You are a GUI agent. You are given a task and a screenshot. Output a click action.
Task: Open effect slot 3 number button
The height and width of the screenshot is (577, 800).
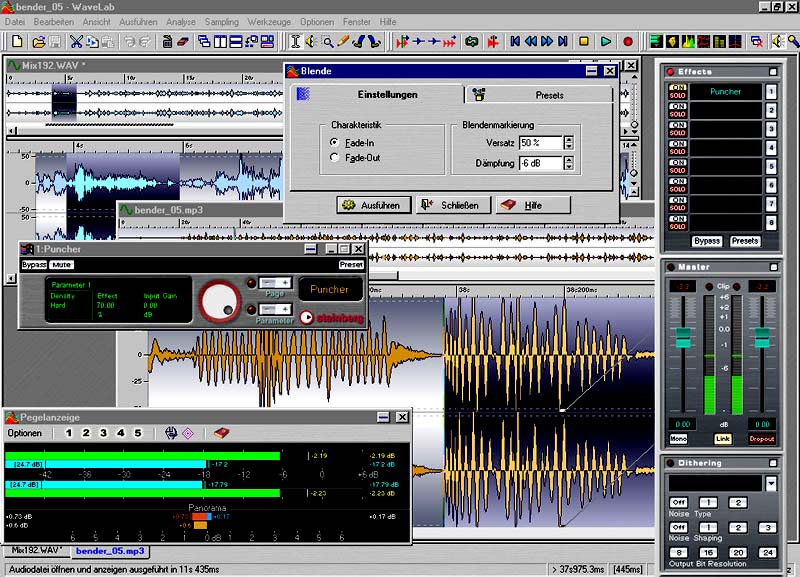pyautogui.click(x=771, y=129)
